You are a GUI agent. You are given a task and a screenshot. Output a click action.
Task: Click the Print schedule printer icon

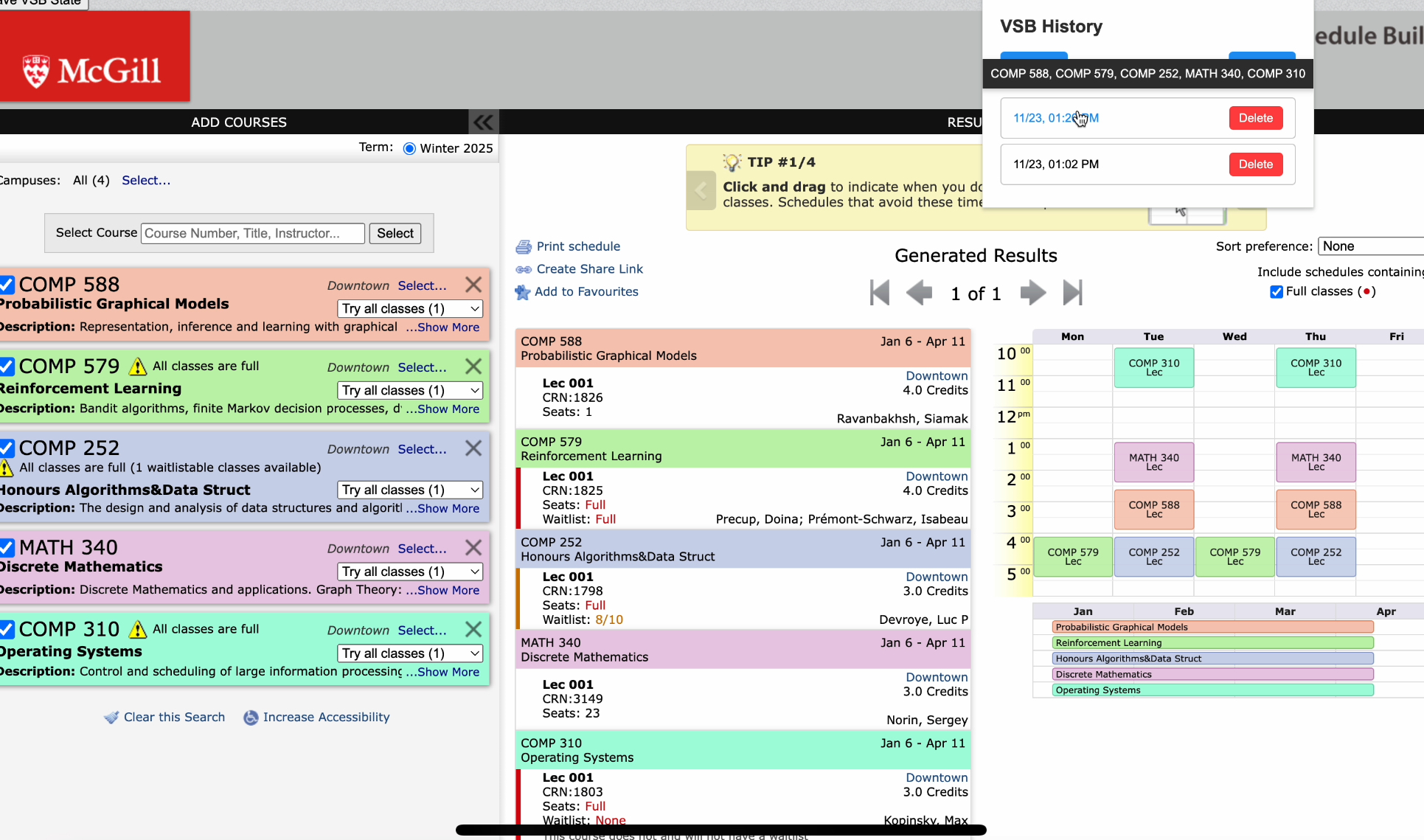(524, 247)
